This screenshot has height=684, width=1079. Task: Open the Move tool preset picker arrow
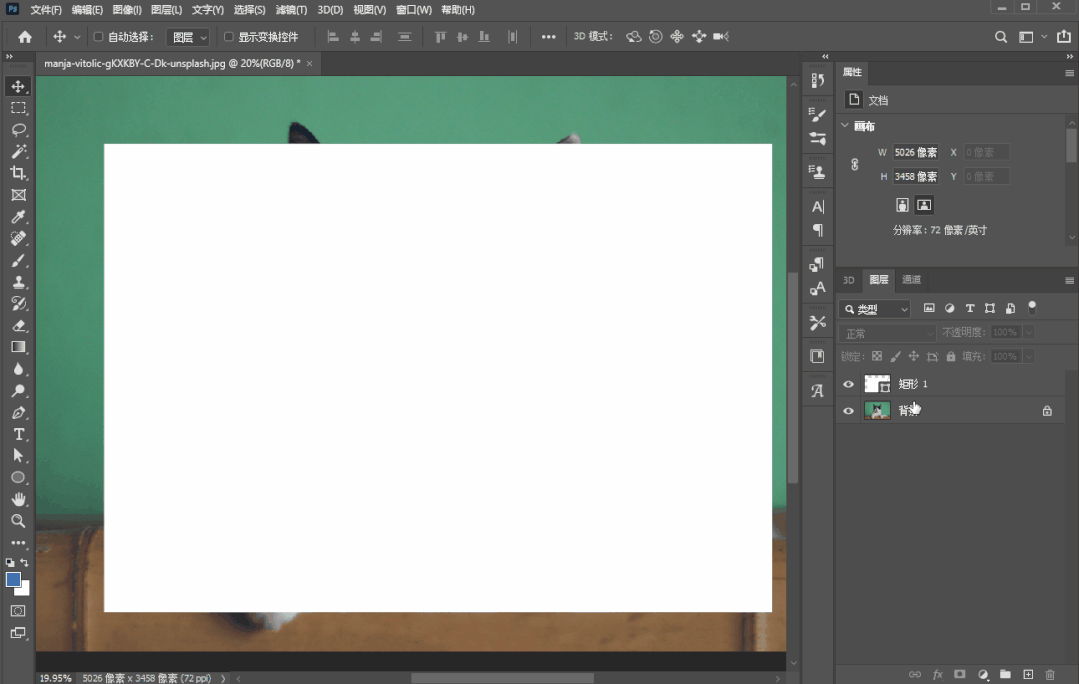pos(77,37)
